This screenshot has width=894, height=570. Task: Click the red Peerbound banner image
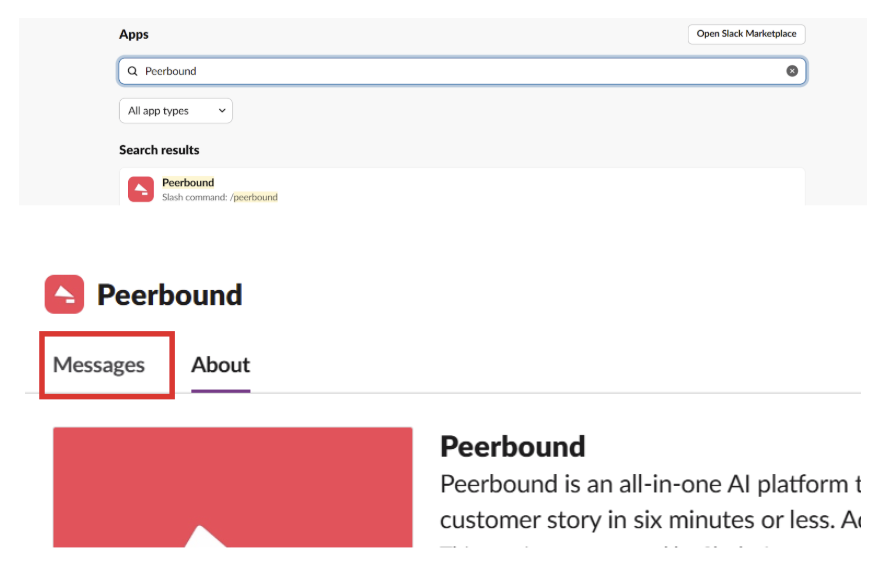(x=233, y=487)
